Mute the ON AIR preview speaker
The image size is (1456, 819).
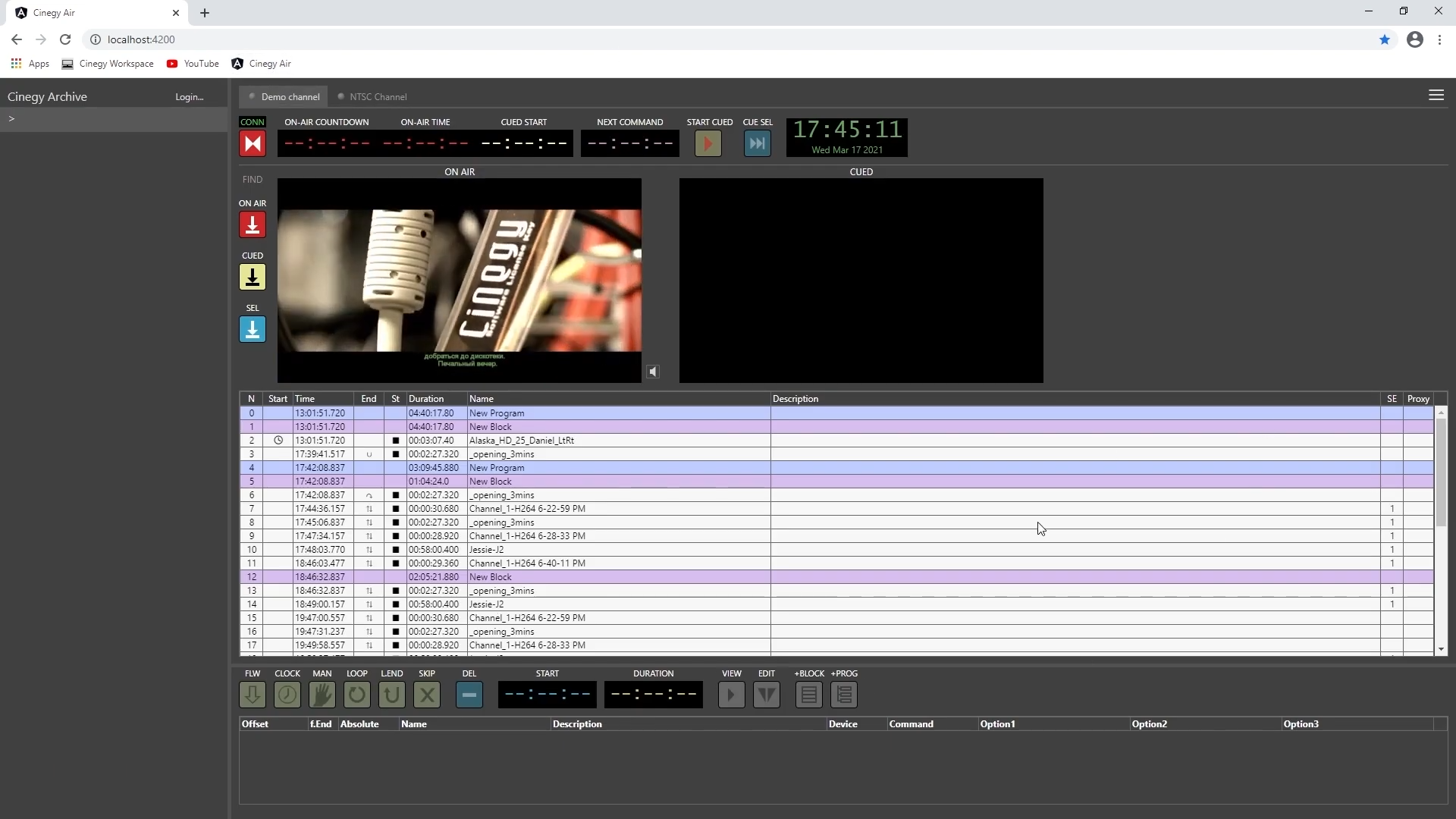tap(653, 372)
